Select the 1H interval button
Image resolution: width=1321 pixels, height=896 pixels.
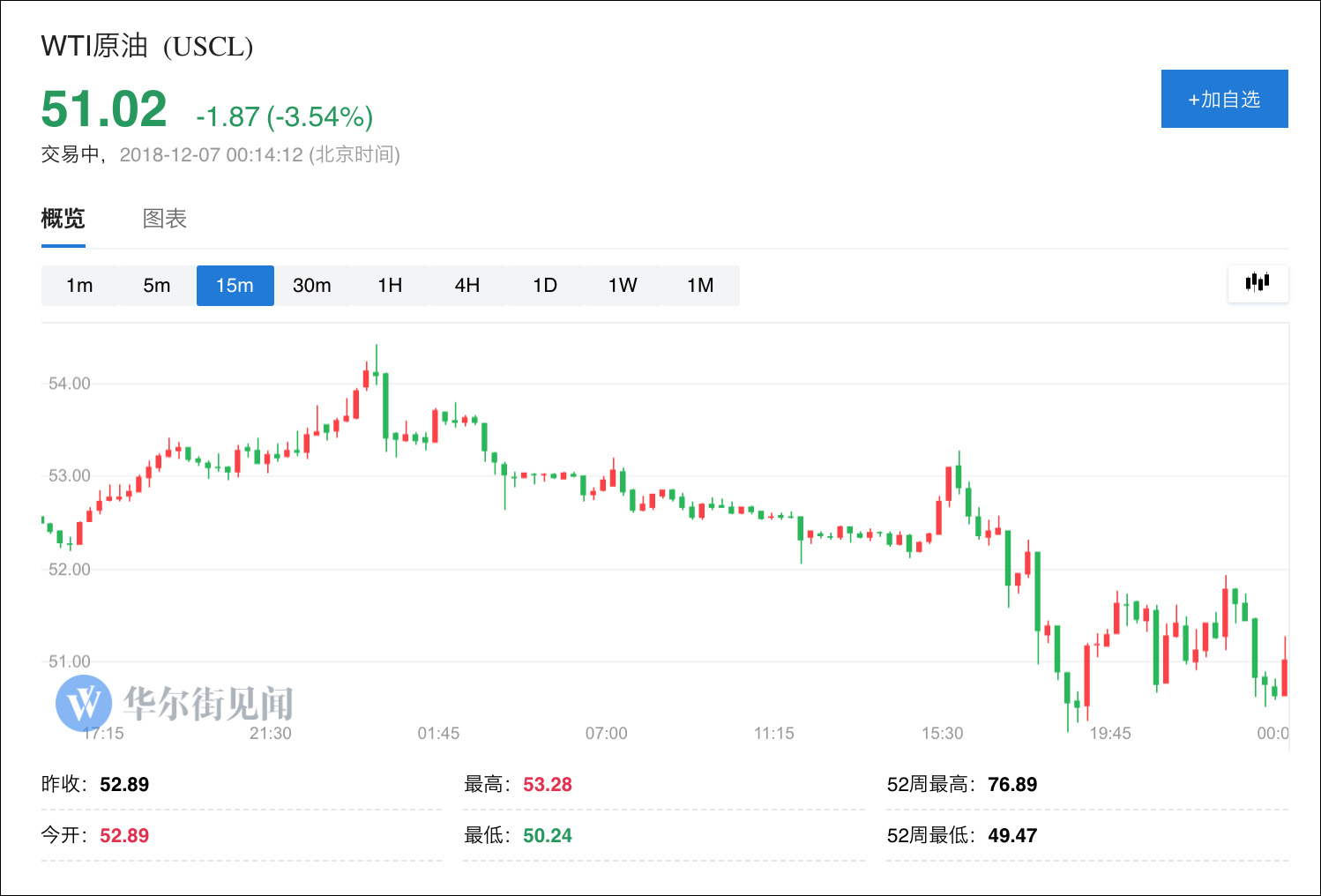point(391,285)
